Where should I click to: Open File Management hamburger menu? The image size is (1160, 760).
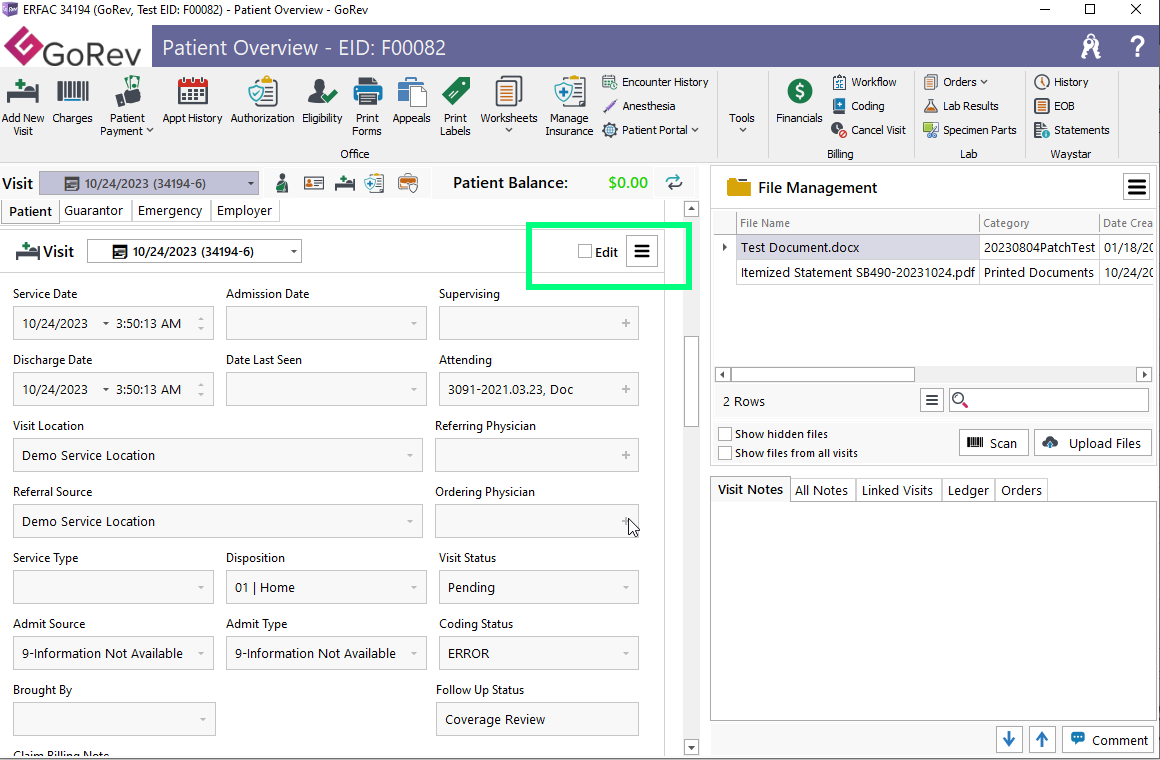coord(1136,187)
